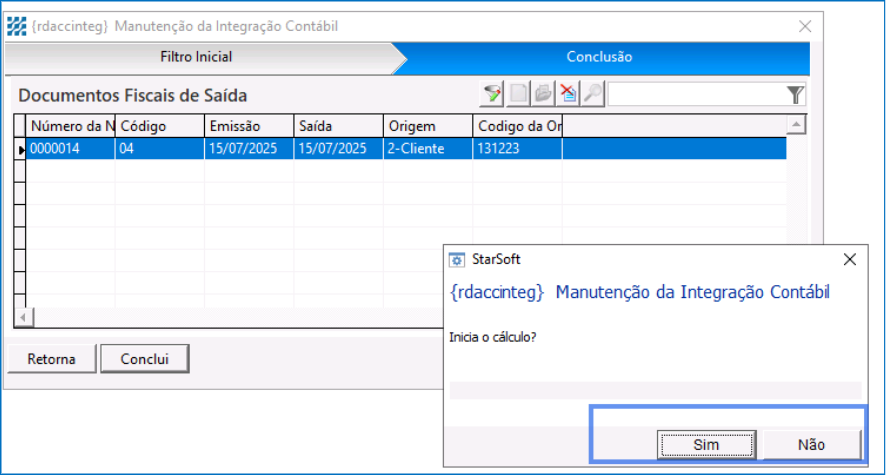Viewport: 886px width, 475px height.
Task: Select the row indicator arrow for record 0000014
Action: 21,149
